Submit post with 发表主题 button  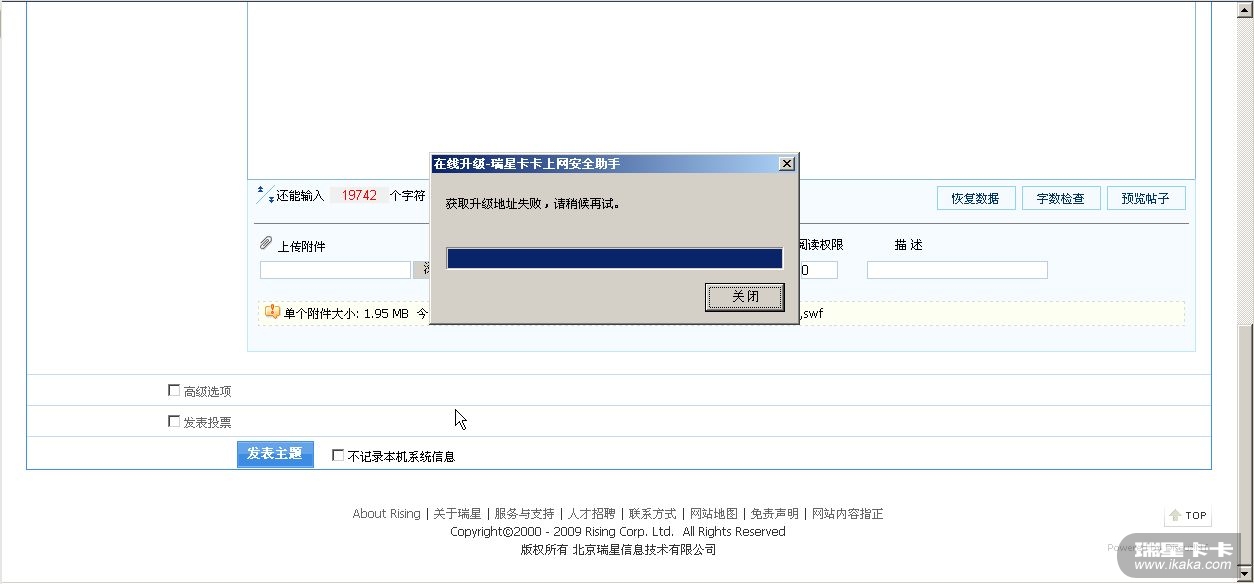coord(275,454)
